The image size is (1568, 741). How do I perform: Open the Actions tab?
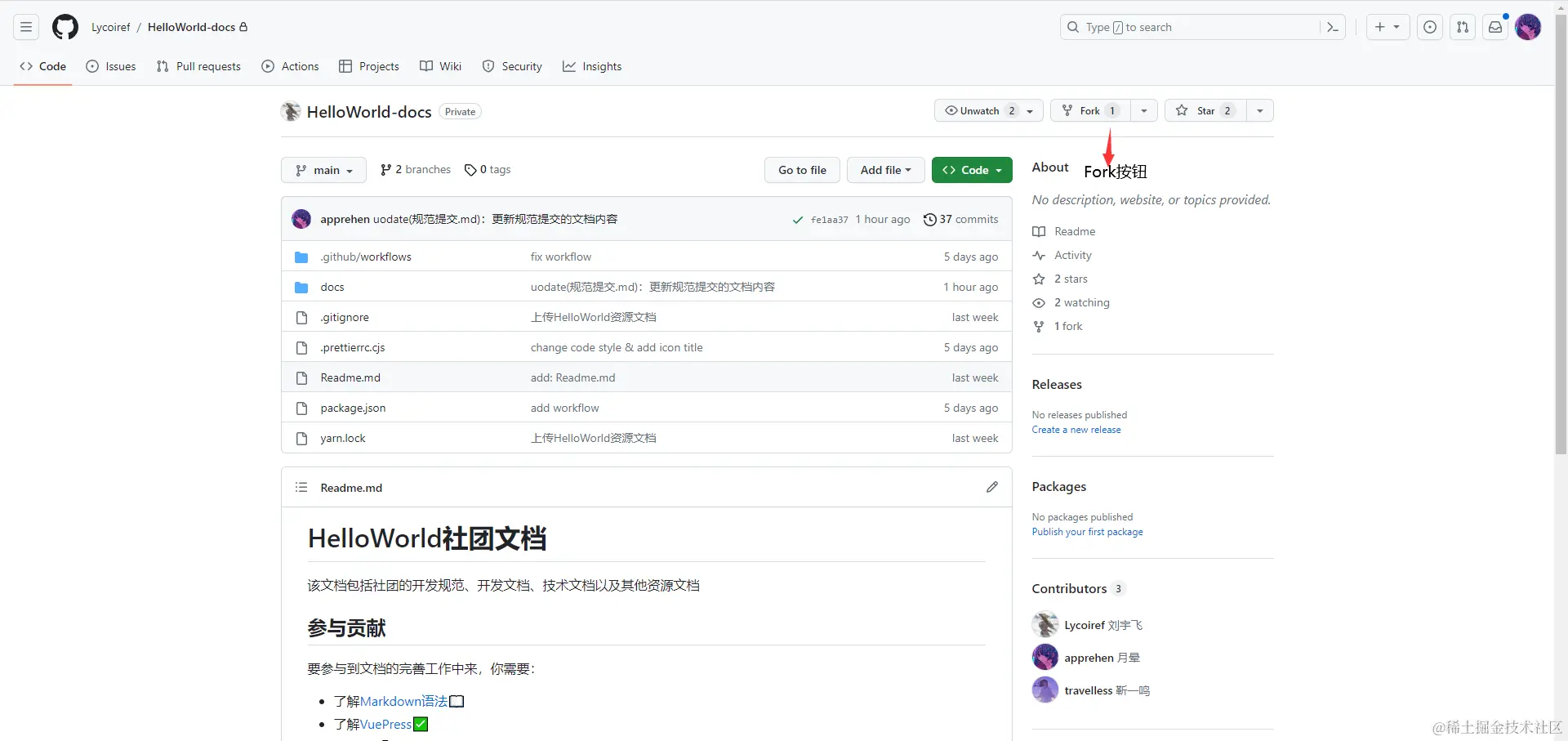290,66
